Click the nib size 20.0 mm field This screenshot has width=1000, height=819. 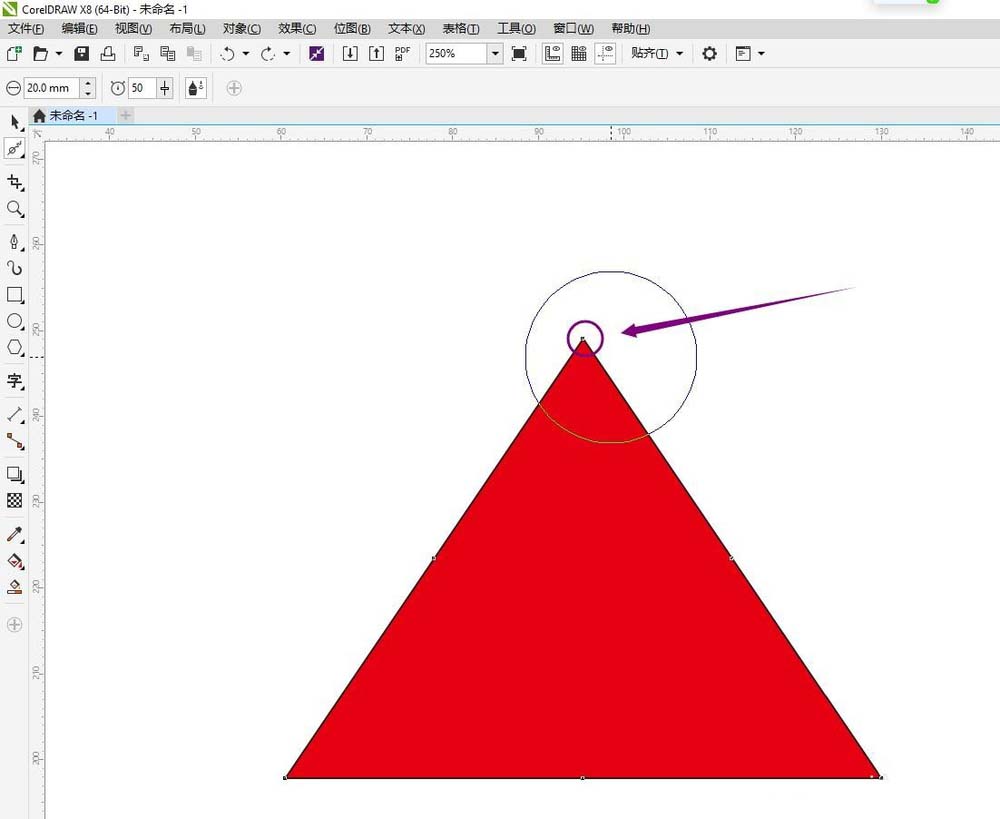[x=51, y=88]
